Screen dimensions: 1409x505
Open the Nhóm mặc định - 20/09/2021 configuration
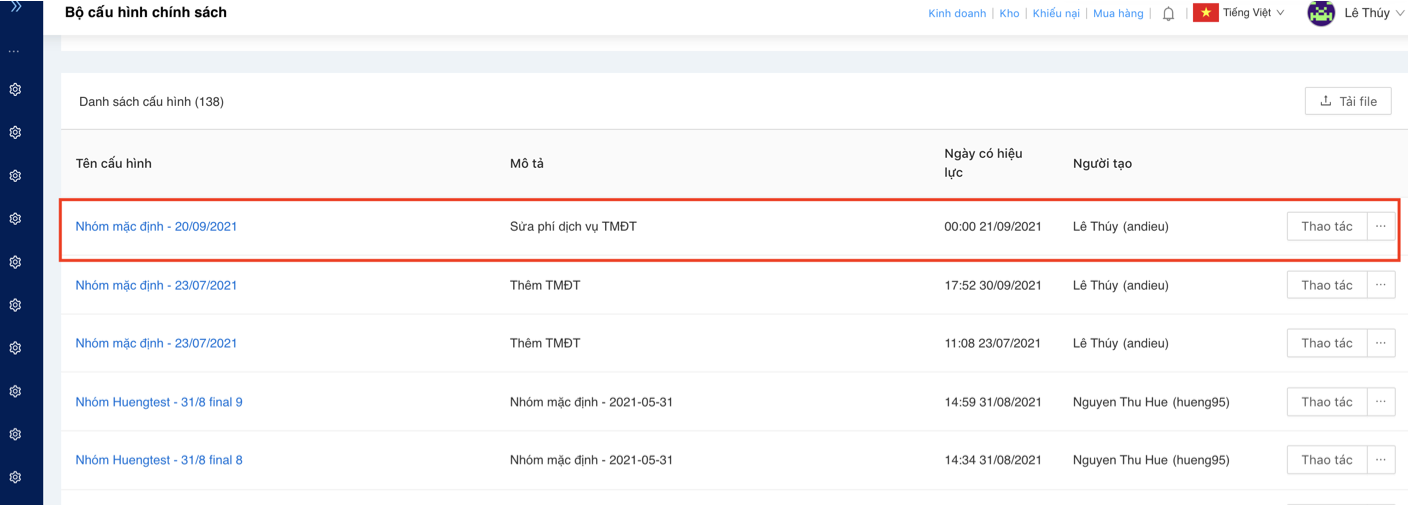156,227
